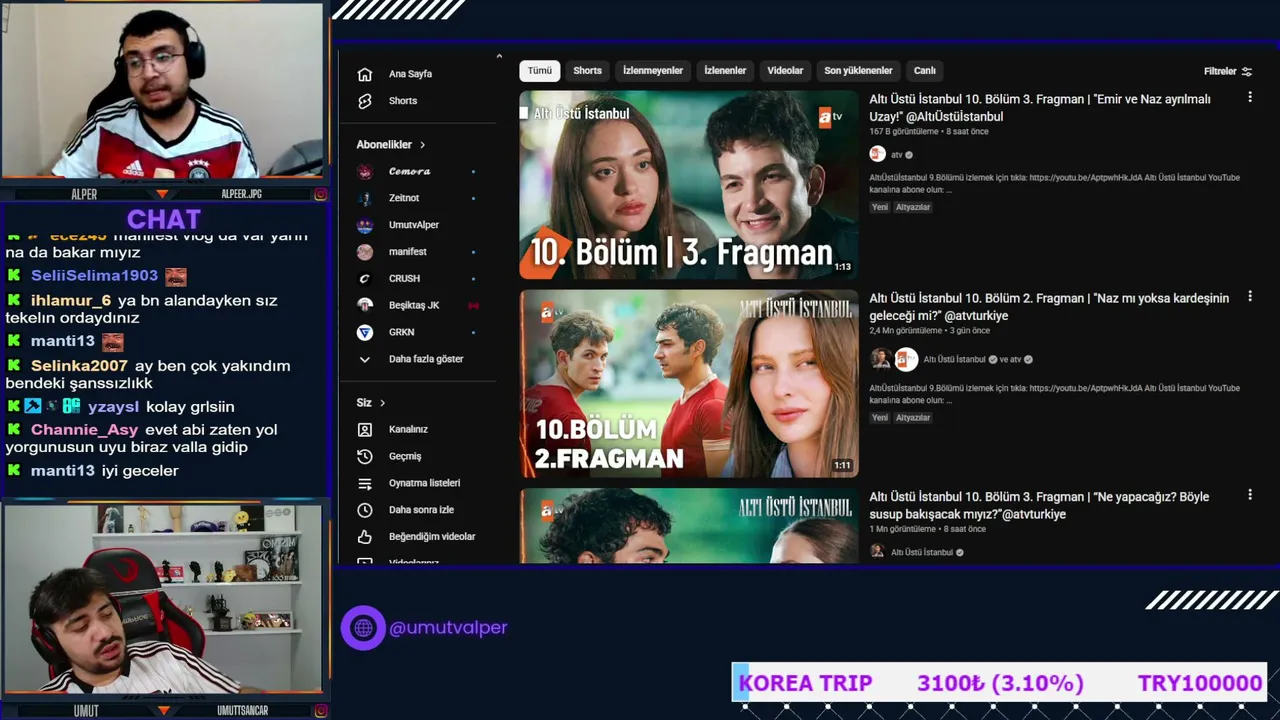Click the Altı Üstü İstanbul ve atv channel avatars
The image size is (1280, 720).
894,359
